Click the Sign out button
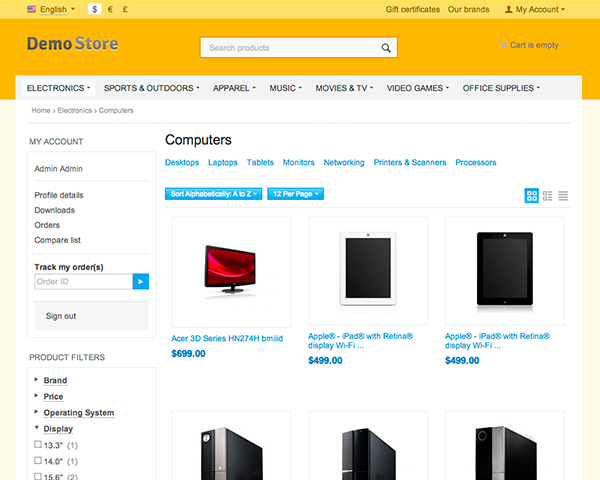Image resolution: width=600 pixels, height=480 pixels. (x=91, y=316)
